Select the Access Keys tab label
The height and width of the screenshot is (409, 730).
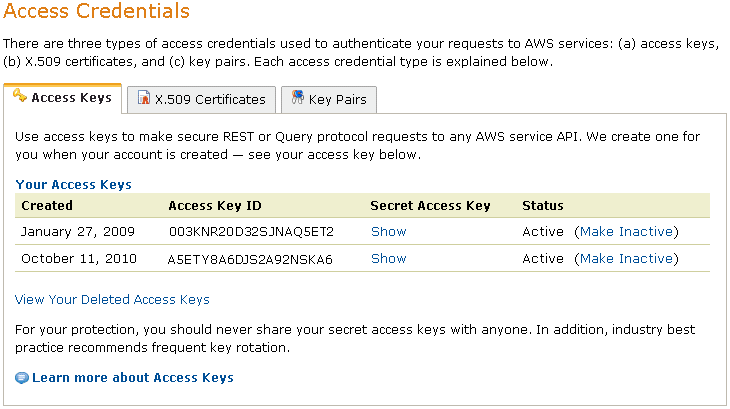(x=72, y=99)
